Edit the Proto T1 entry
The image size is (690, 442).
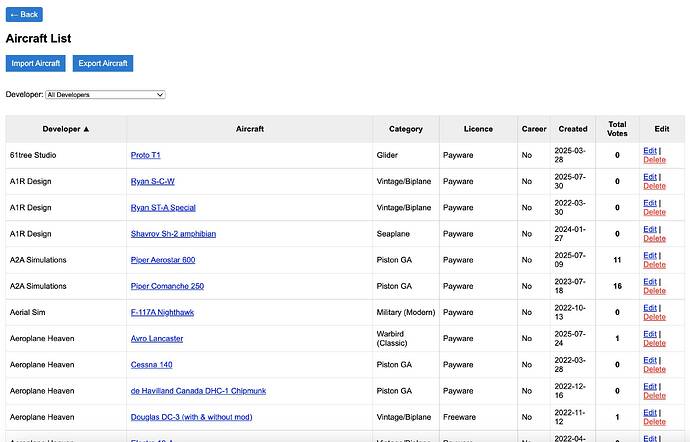click(650, 151)
